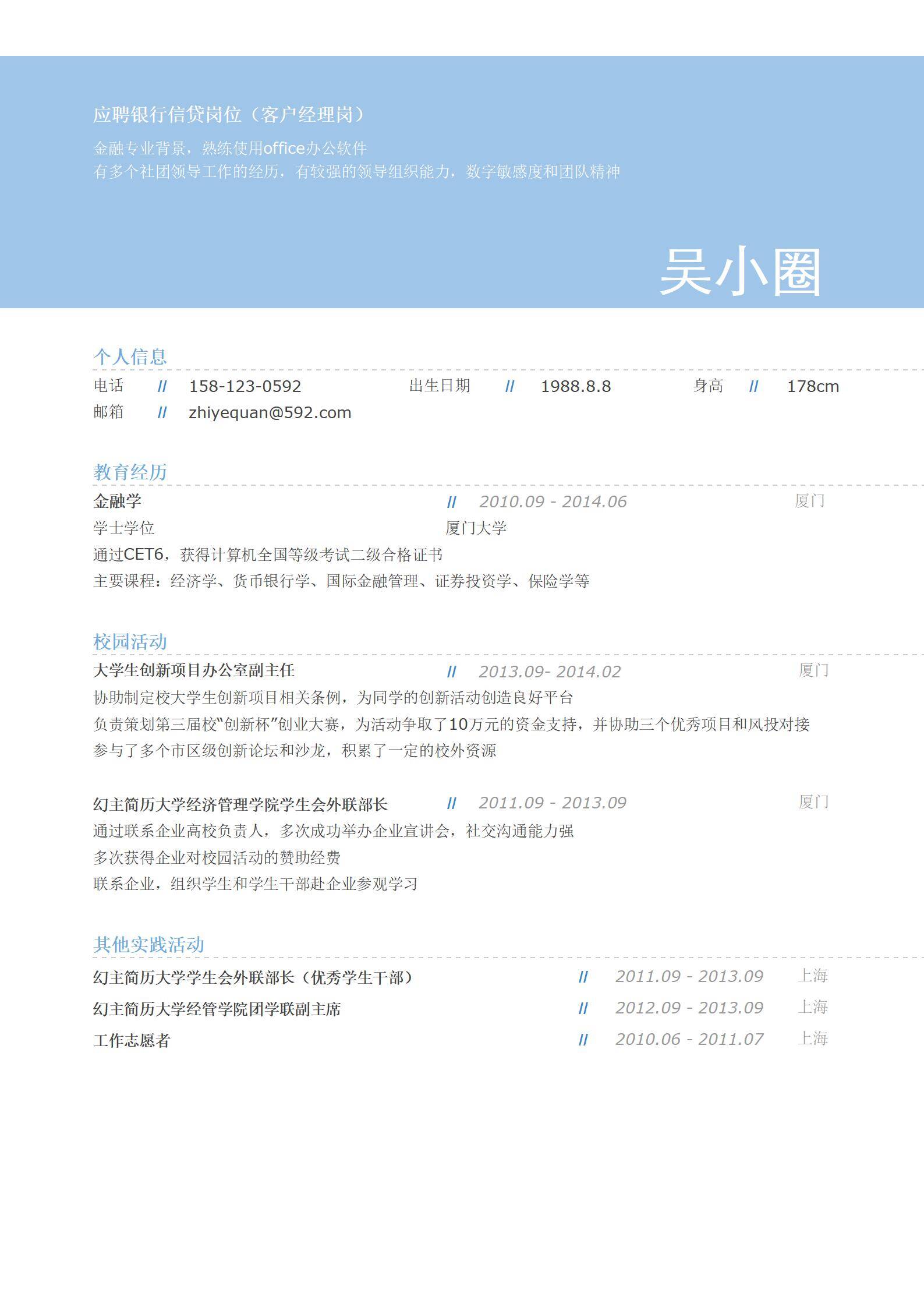Click the slash separator beside 出生日期

509,386
